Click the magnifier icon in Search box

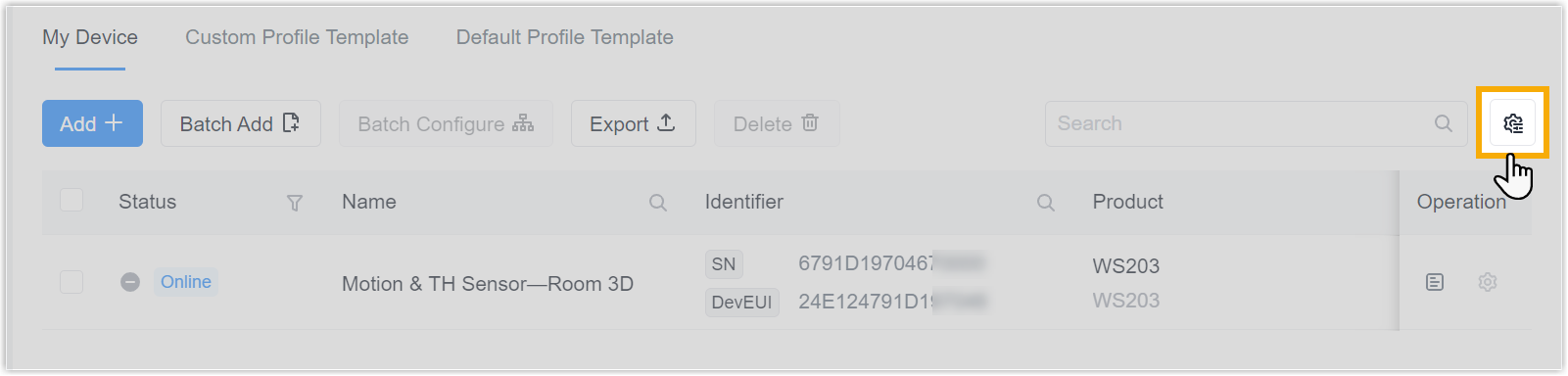tap(1444, 123)
